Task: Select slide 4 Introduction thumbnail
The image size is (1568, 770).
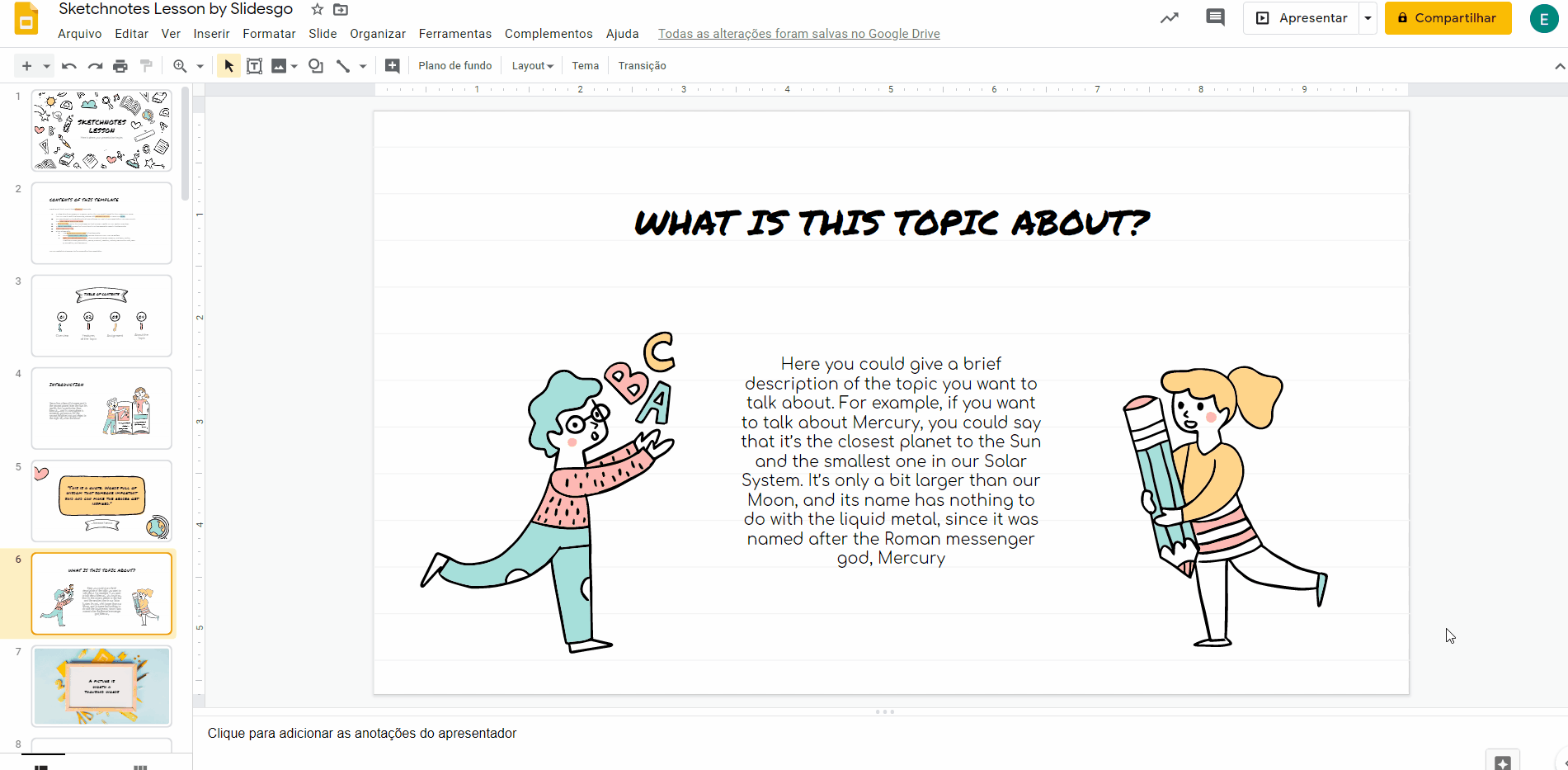Action: pyautogui.click(x=101, y=409)
